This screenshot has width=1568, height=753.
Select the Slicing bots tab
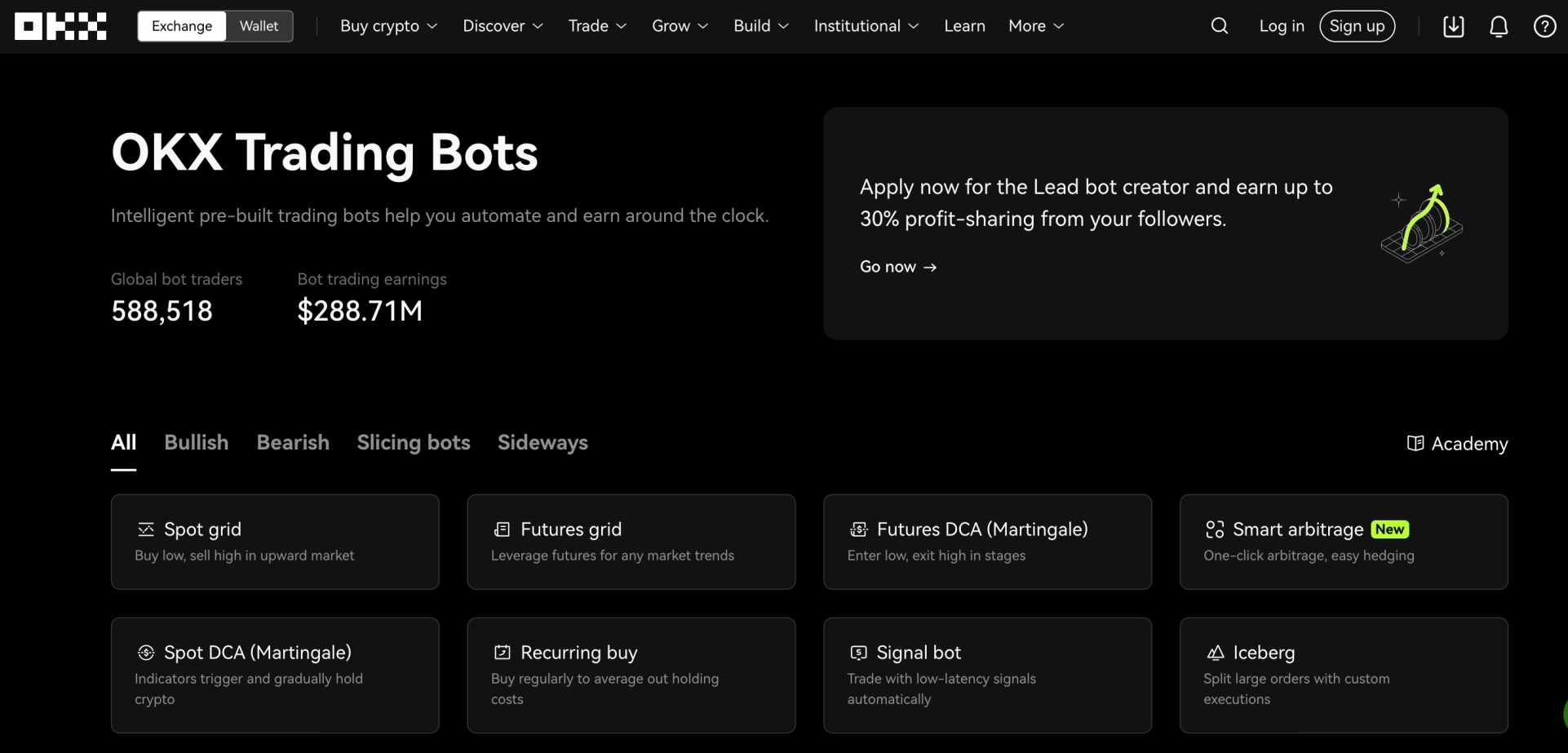point(414,443)
